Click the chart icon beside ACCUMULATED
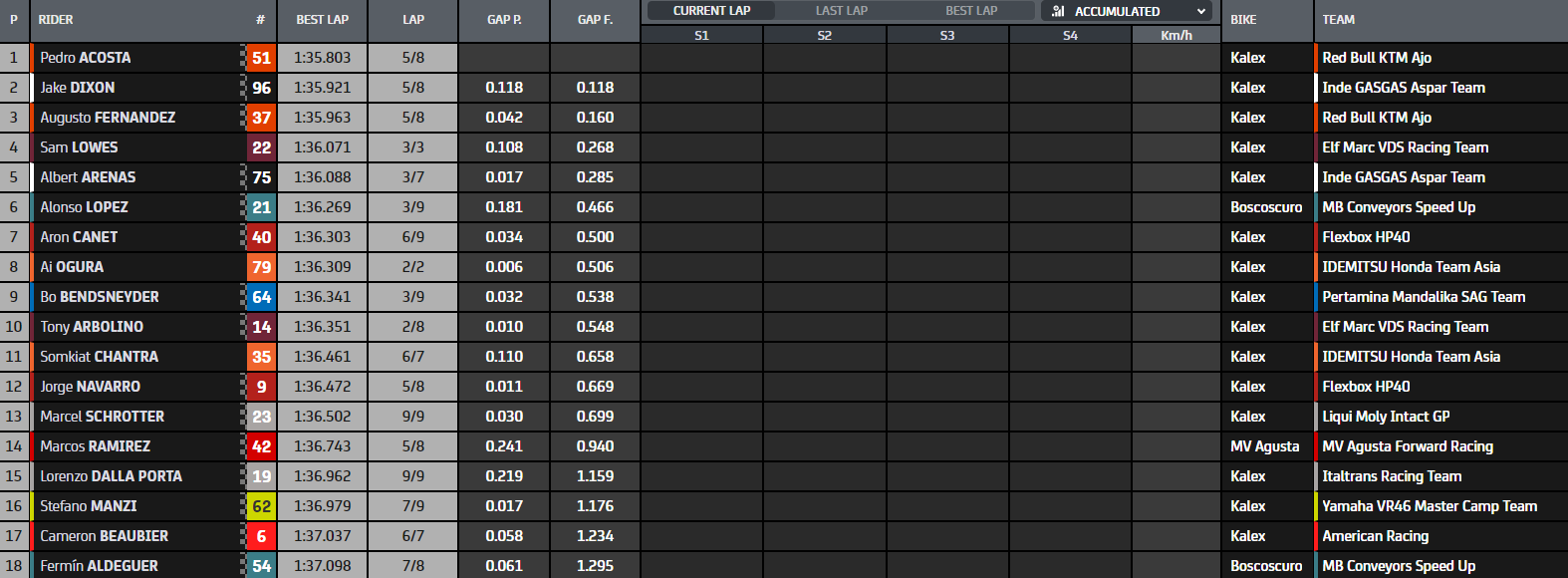The width and height of the screenshot is (1568, 578). pos(1058,11)
